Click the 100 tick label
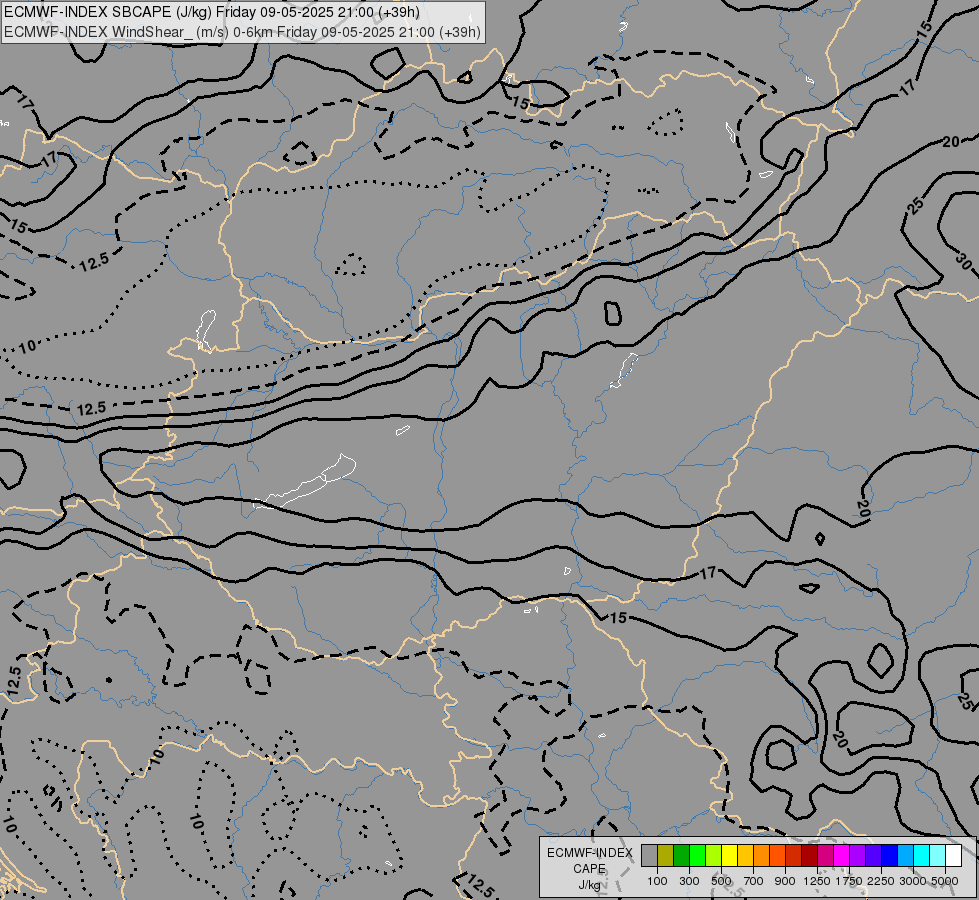This screenshot has height=900, width=979. [657, 881]
